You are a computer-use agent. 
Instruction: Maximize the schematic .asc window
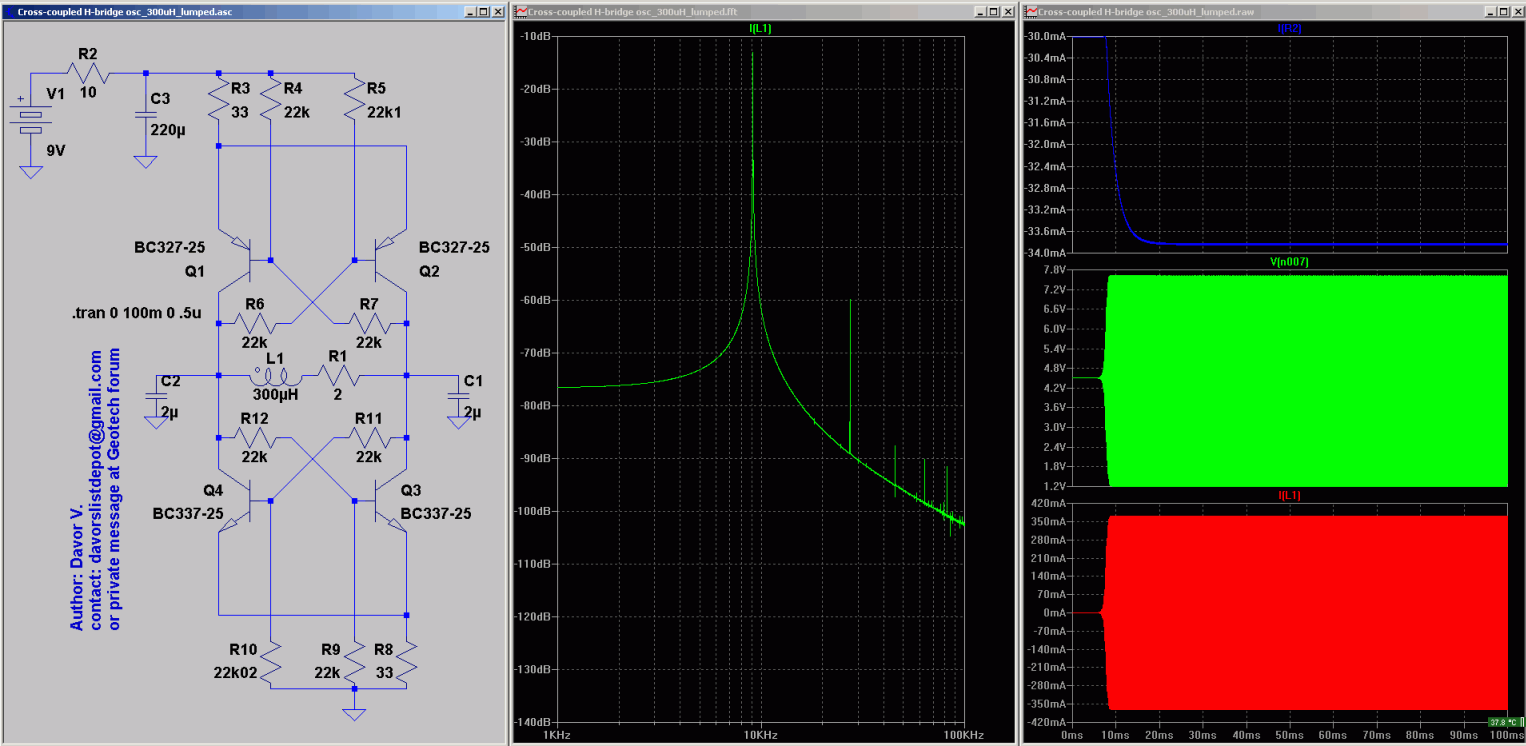coord(483,12)
